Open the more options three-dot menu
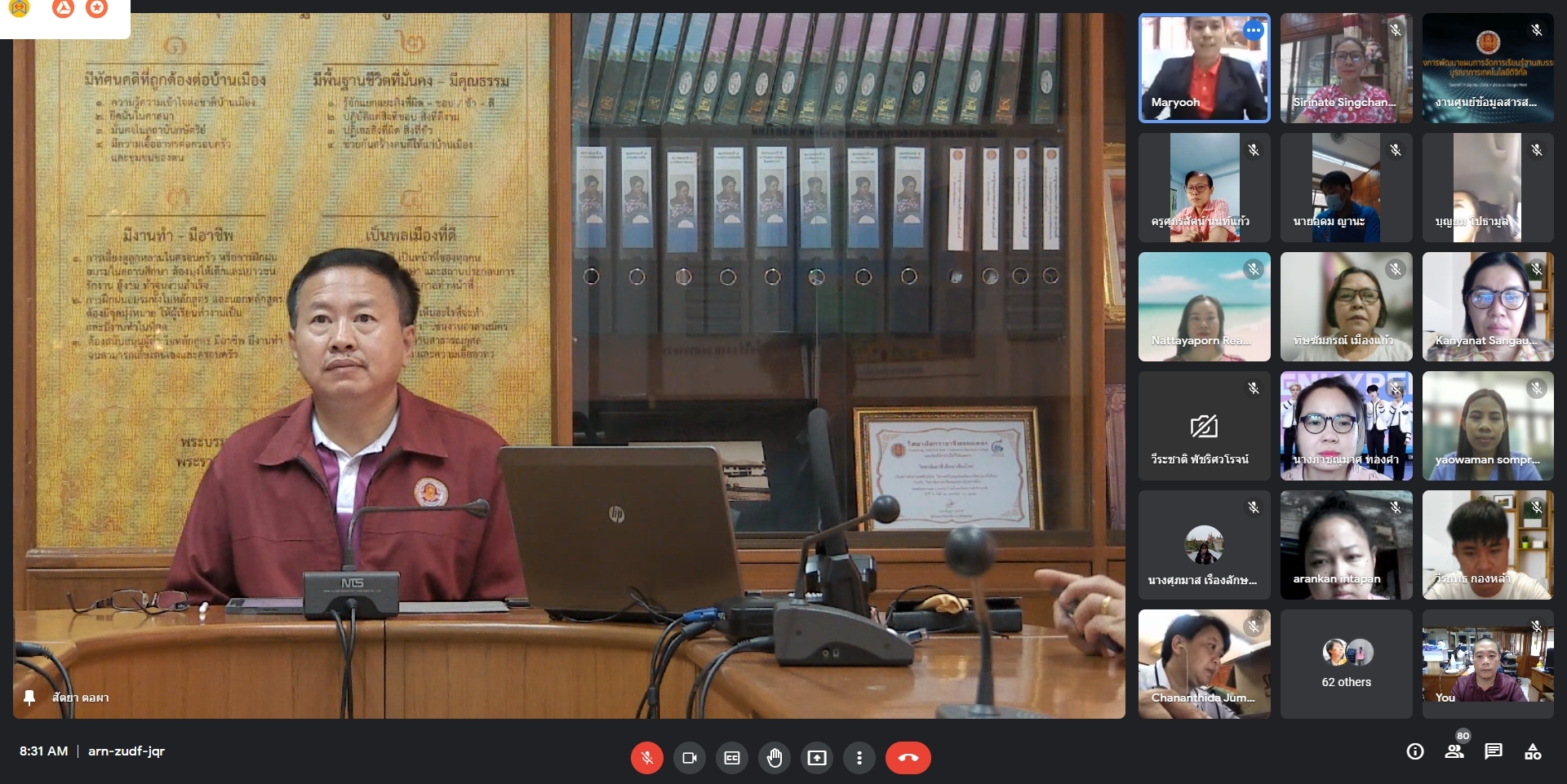Image resolution: width=1567 pixels, height=784 pixels. (x=859, y=758)
